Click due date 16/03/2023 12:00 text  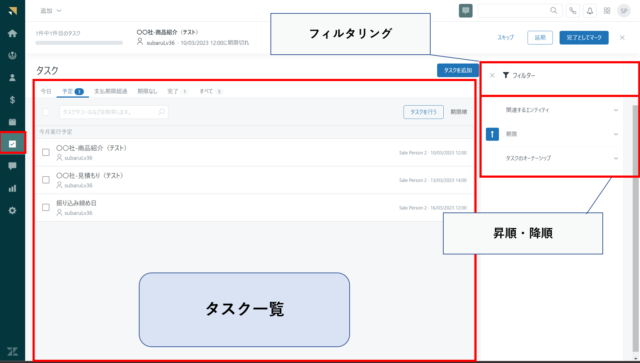(448, 208)
